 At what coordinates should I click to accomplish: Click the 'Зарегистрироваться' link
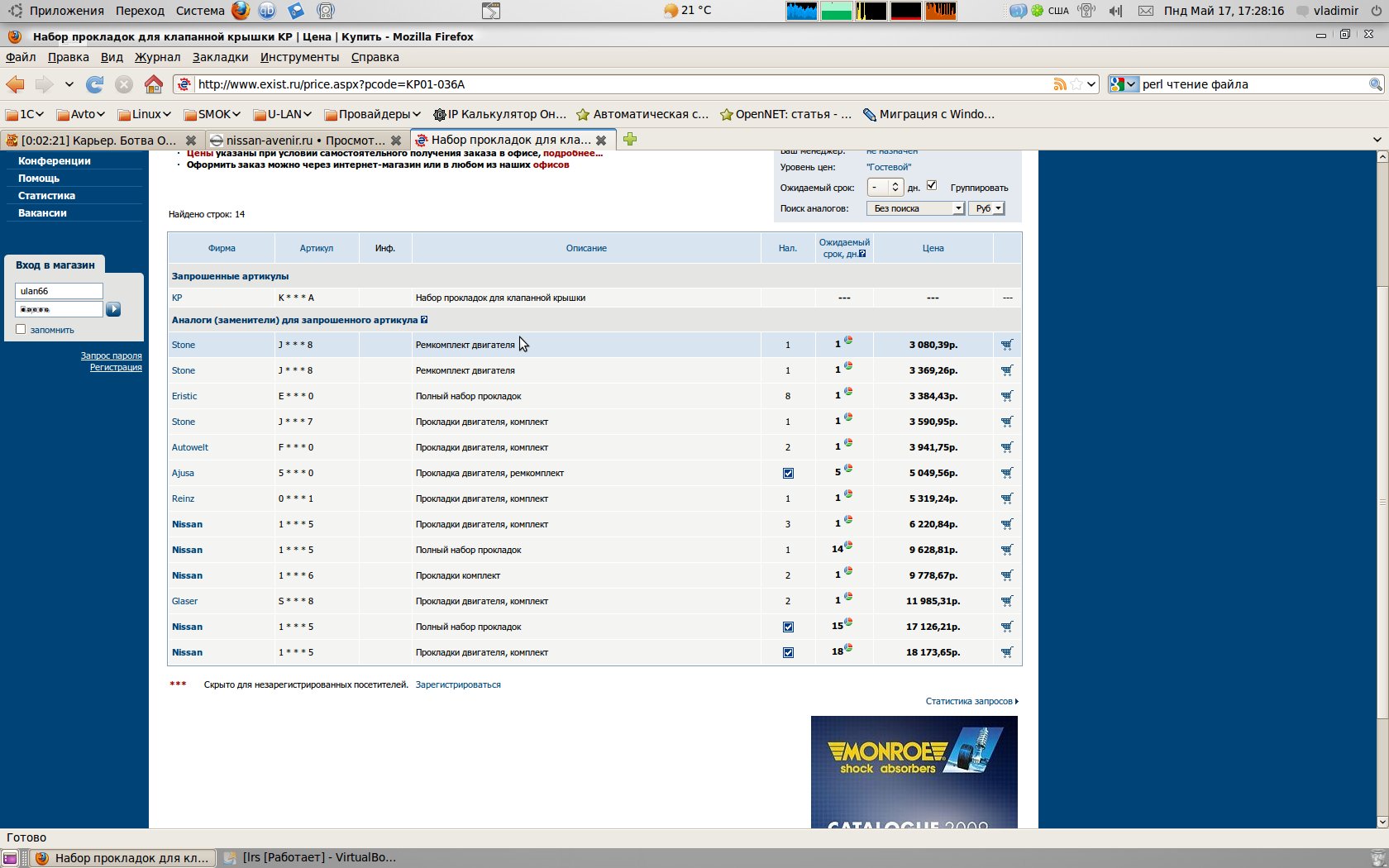(x=457, y=684)
